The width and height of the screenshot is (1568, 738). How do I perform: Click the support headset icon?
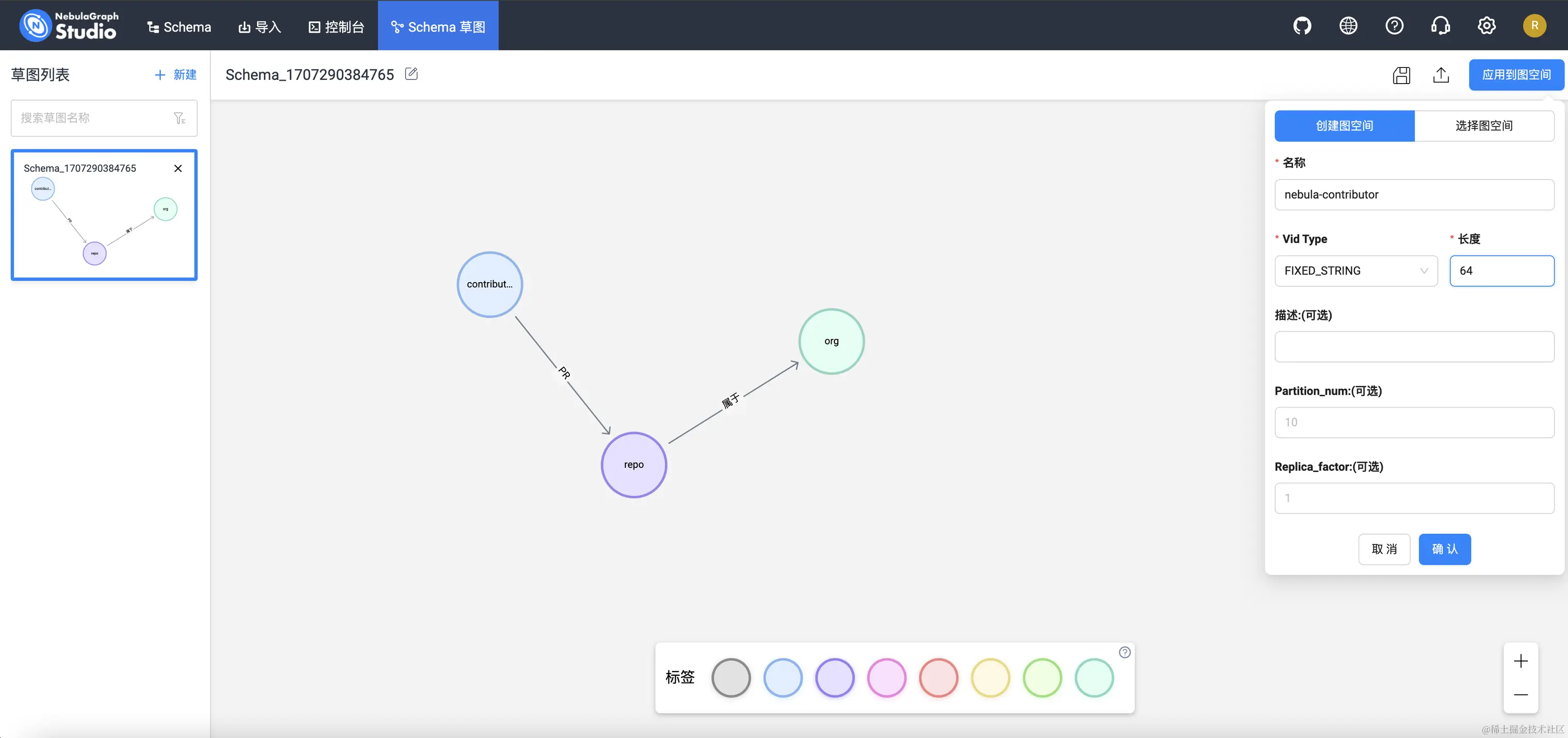[x=1440, y=25]
